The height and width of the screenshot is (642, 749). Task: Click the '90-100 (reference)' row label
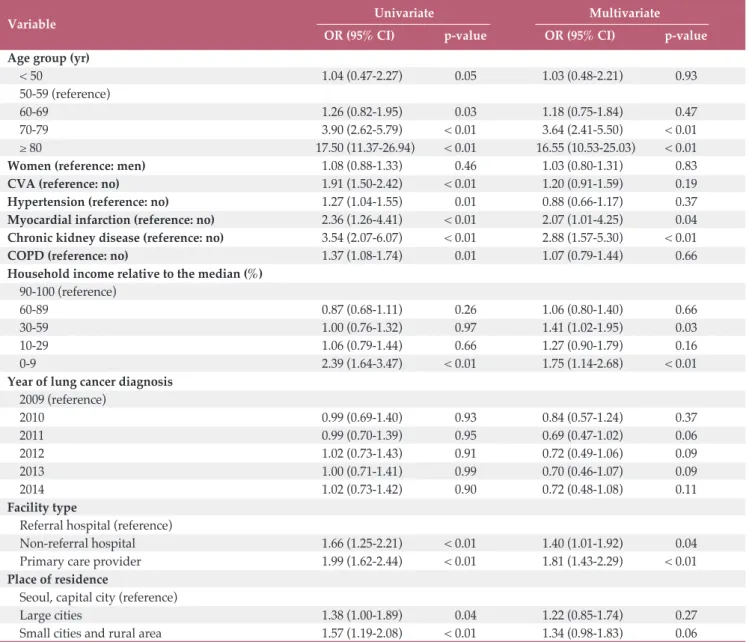point(68,292)
